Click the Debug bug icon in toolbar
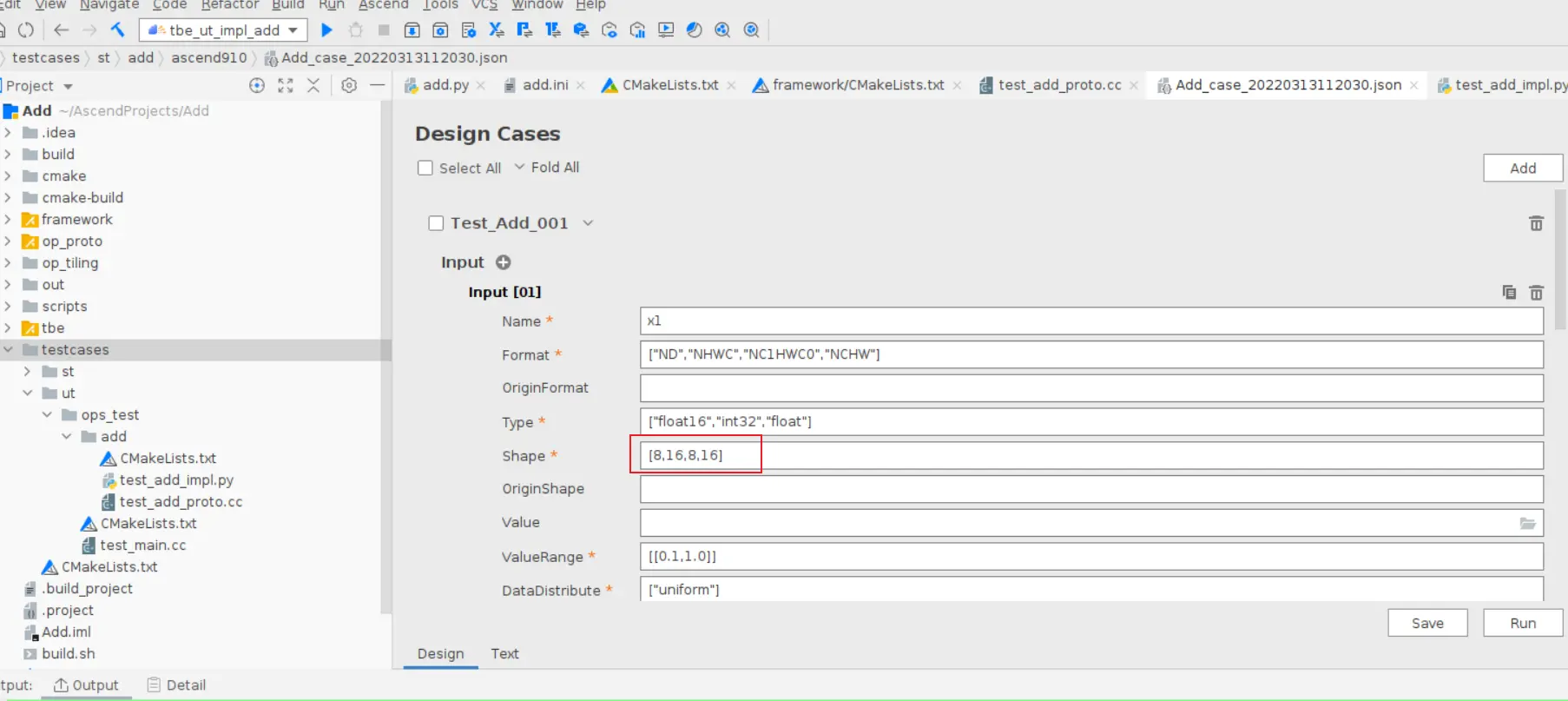This screenshot has width=1568, height=701. 355,30
